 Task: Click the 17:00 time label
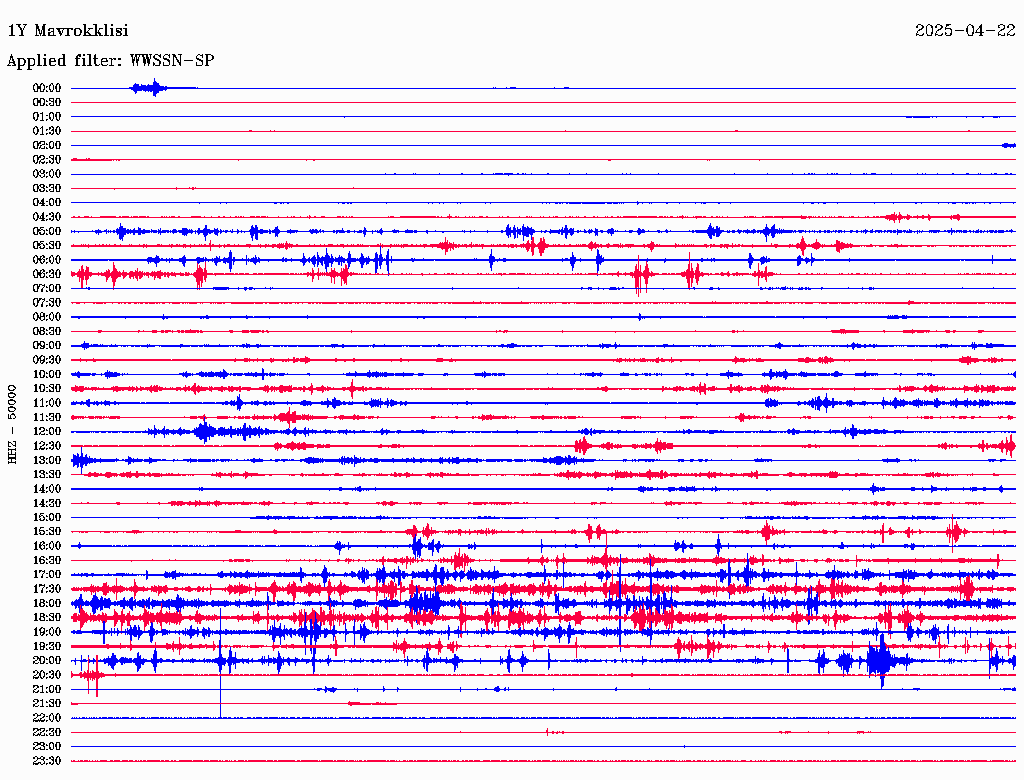pos(47,575)
